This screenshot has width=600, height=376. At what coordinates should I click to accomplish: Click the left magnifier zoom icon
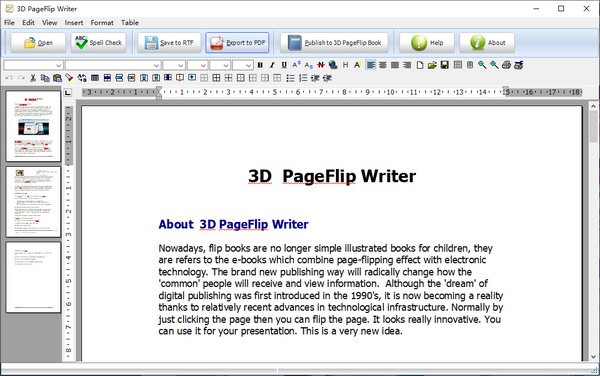(x=482, y=65)
